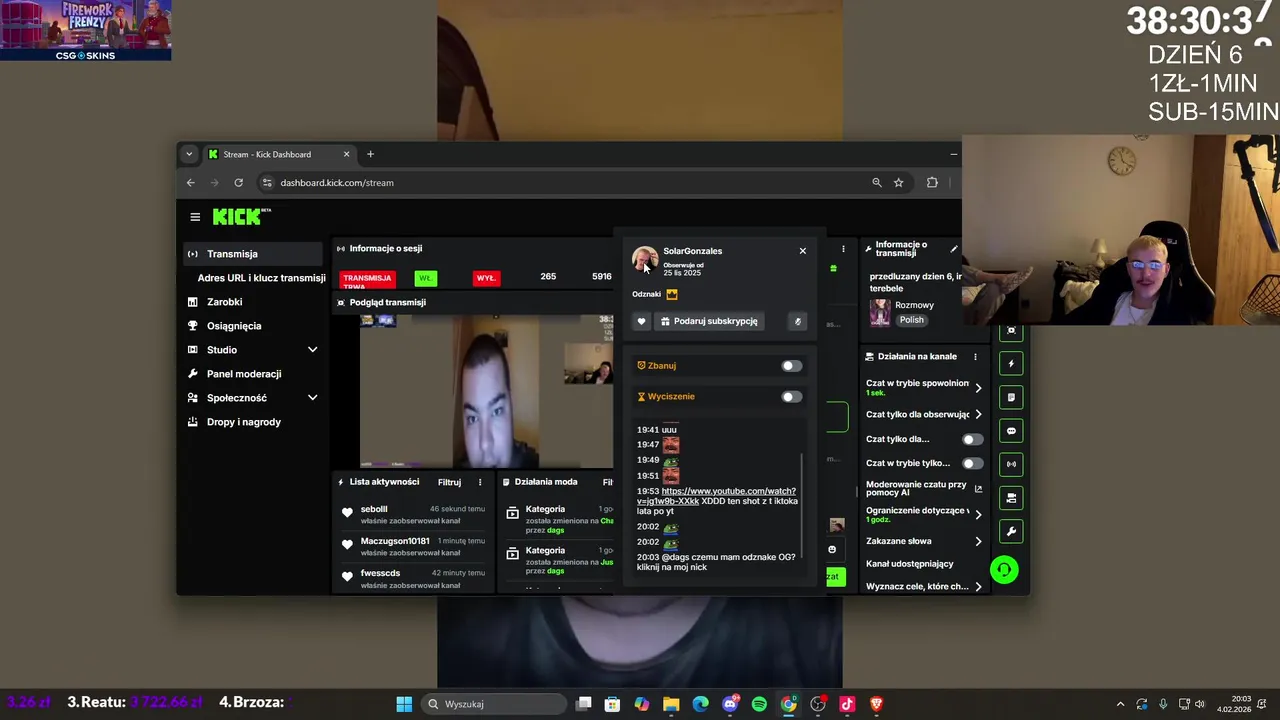Click the wrench widget icon in right rail
This screenshot has width=1280, height=720.
[1011, 531]
